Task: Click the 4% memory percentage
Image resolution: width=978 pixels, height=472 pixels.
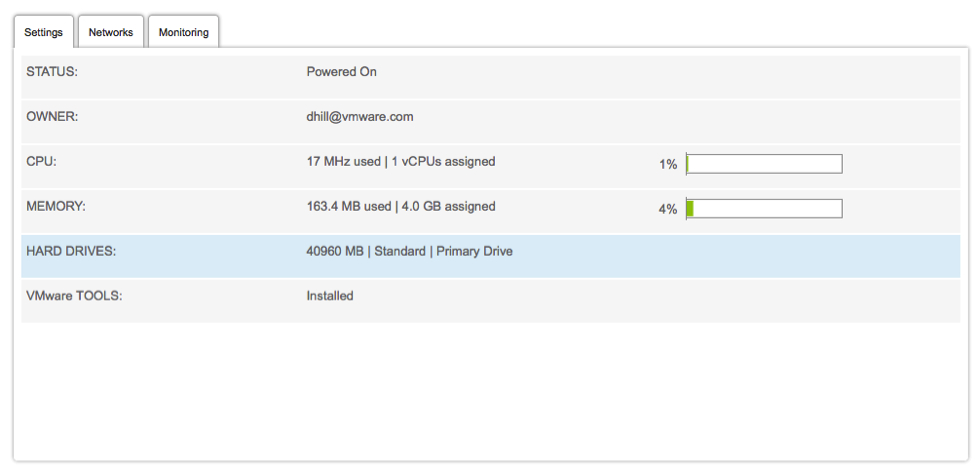Action: pos(668,210)
